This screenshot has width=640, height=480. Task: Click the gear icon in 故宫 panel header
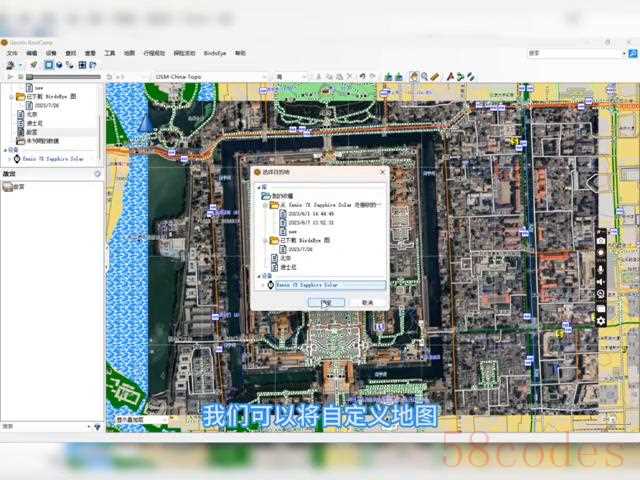point(97,174)
